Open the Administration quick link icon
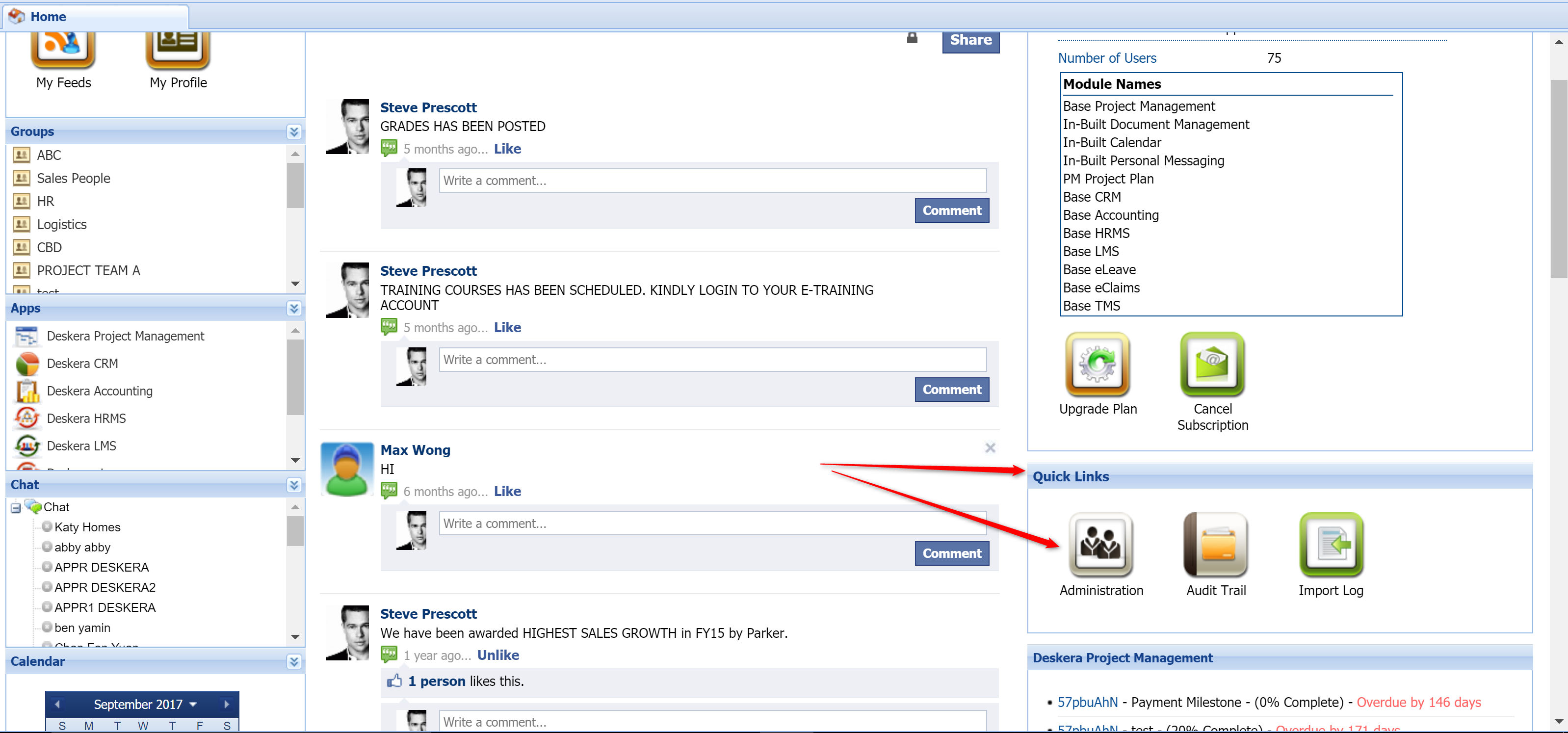Viewport: 1568px width, 733px height. (1100, 544)
